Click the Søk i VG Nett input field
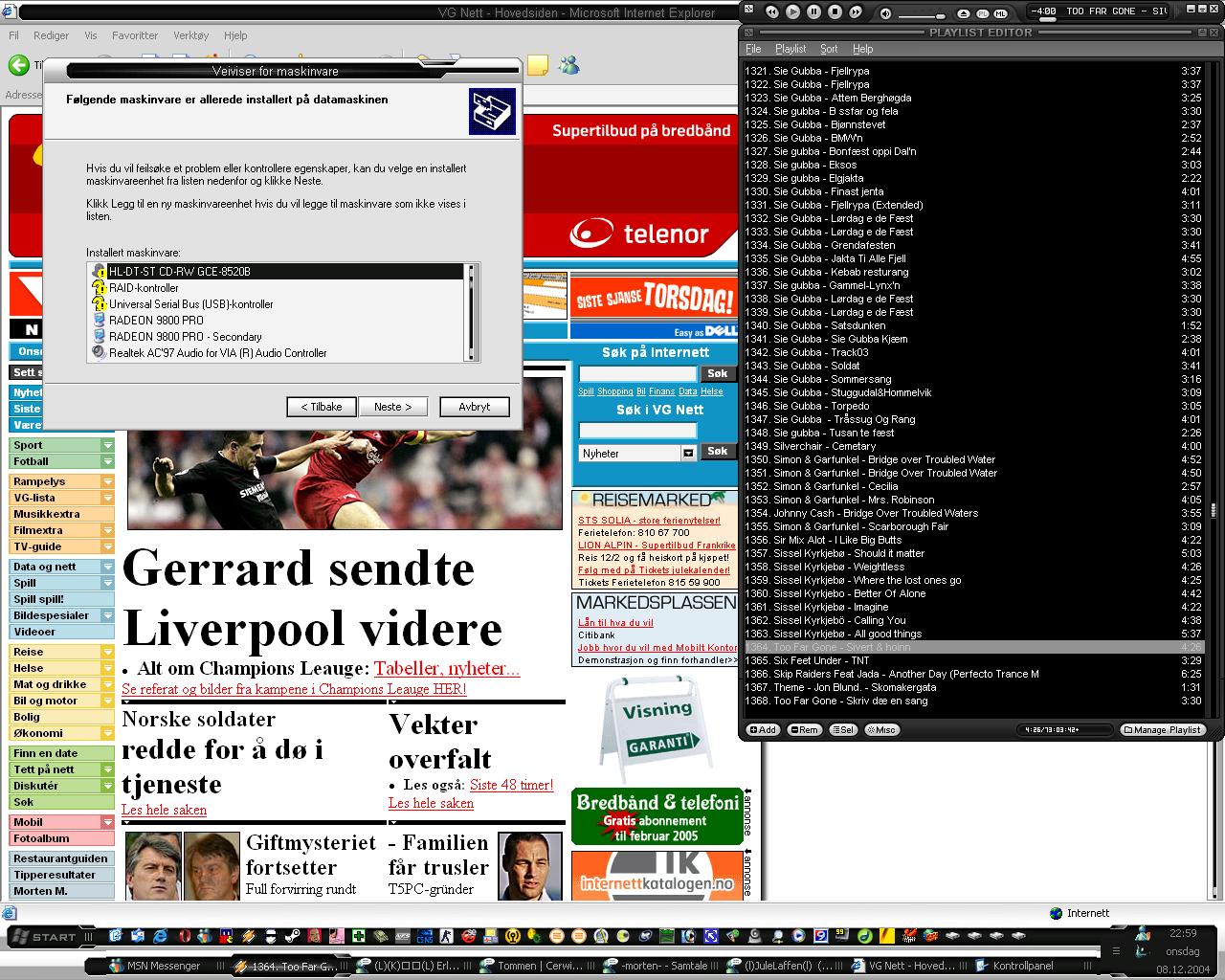Image resolution: width=1225 pixels, height=980 pixels. [x=638, y=431]
